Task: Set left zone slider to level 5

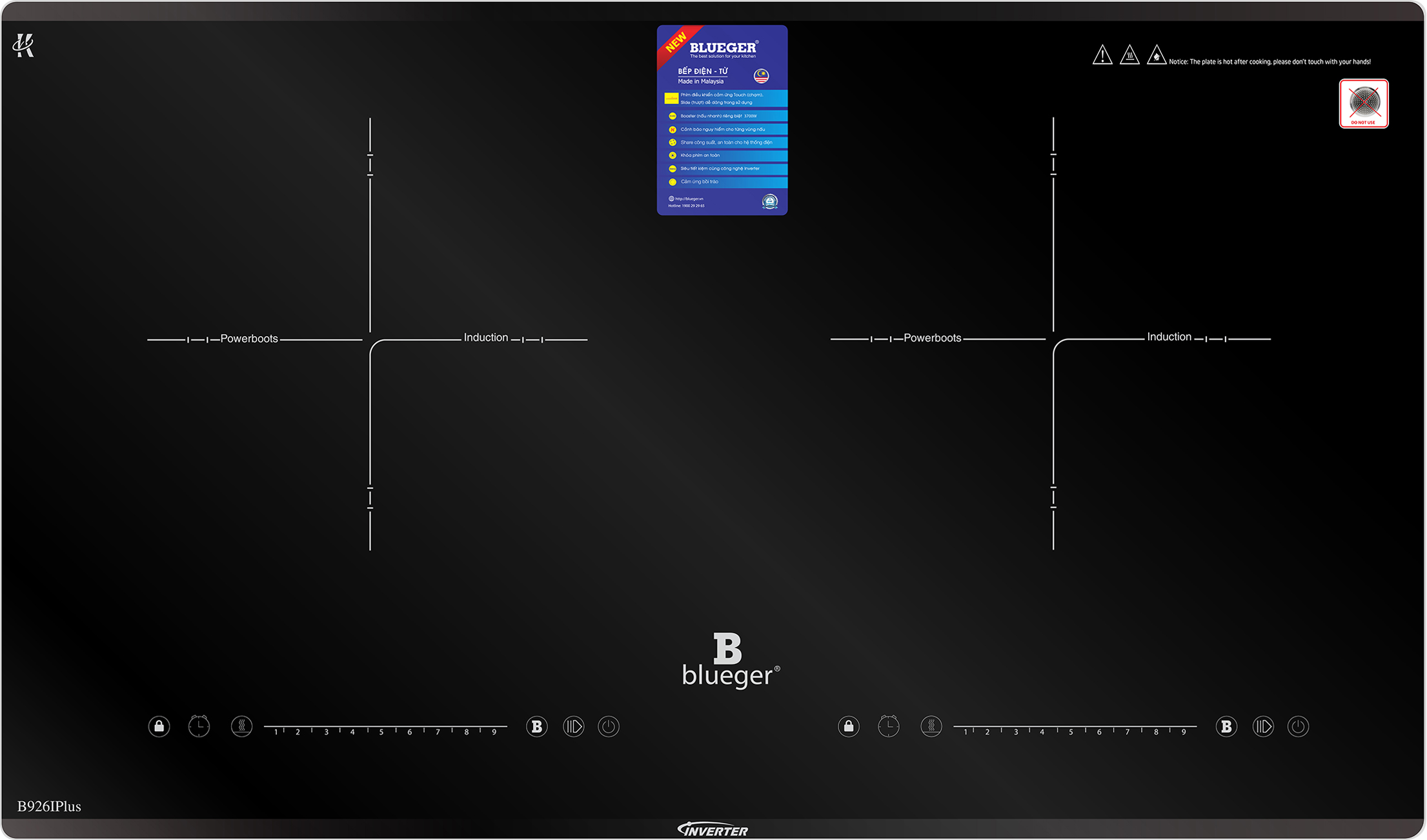Action: (x=381, y=732)
